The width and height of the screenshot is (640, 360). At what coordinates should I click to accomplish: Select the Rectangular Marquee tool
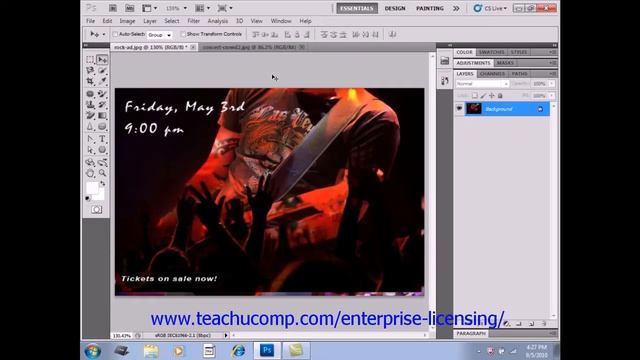(x=90, y=60)
